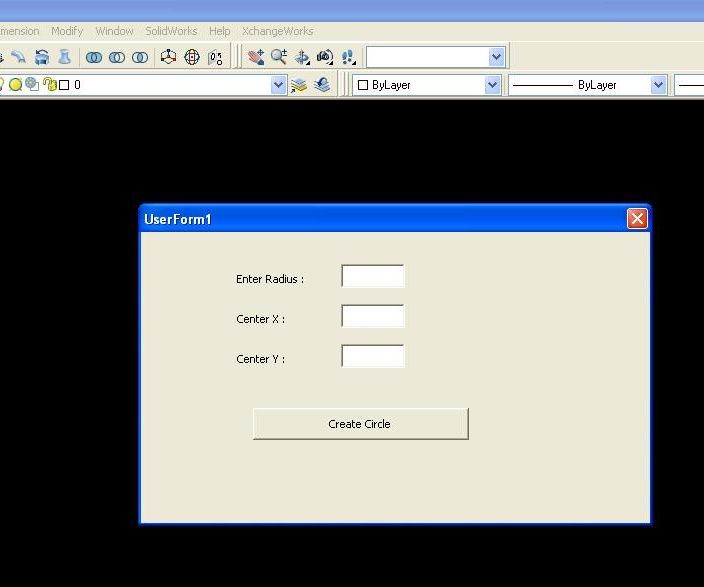The width and height of the screenshot is (704, 587).
Task: Select the solid Union icon
Action: (x=94, y=57)
